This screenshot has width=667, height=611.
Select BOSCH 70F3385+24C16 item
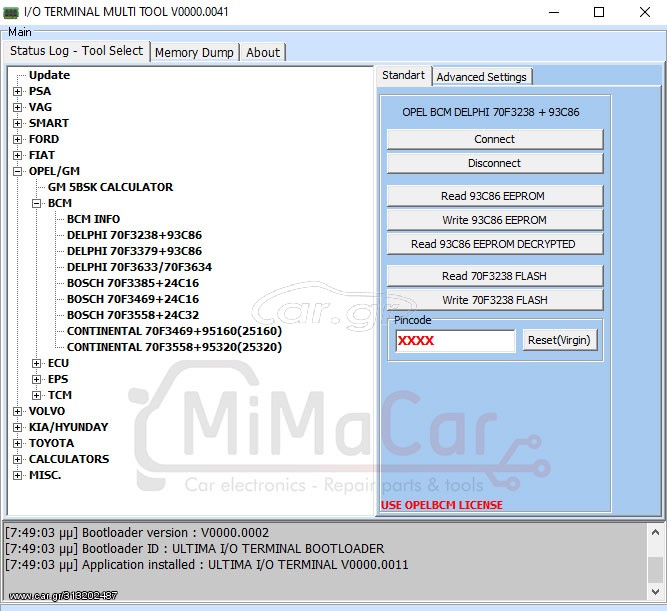133,283
